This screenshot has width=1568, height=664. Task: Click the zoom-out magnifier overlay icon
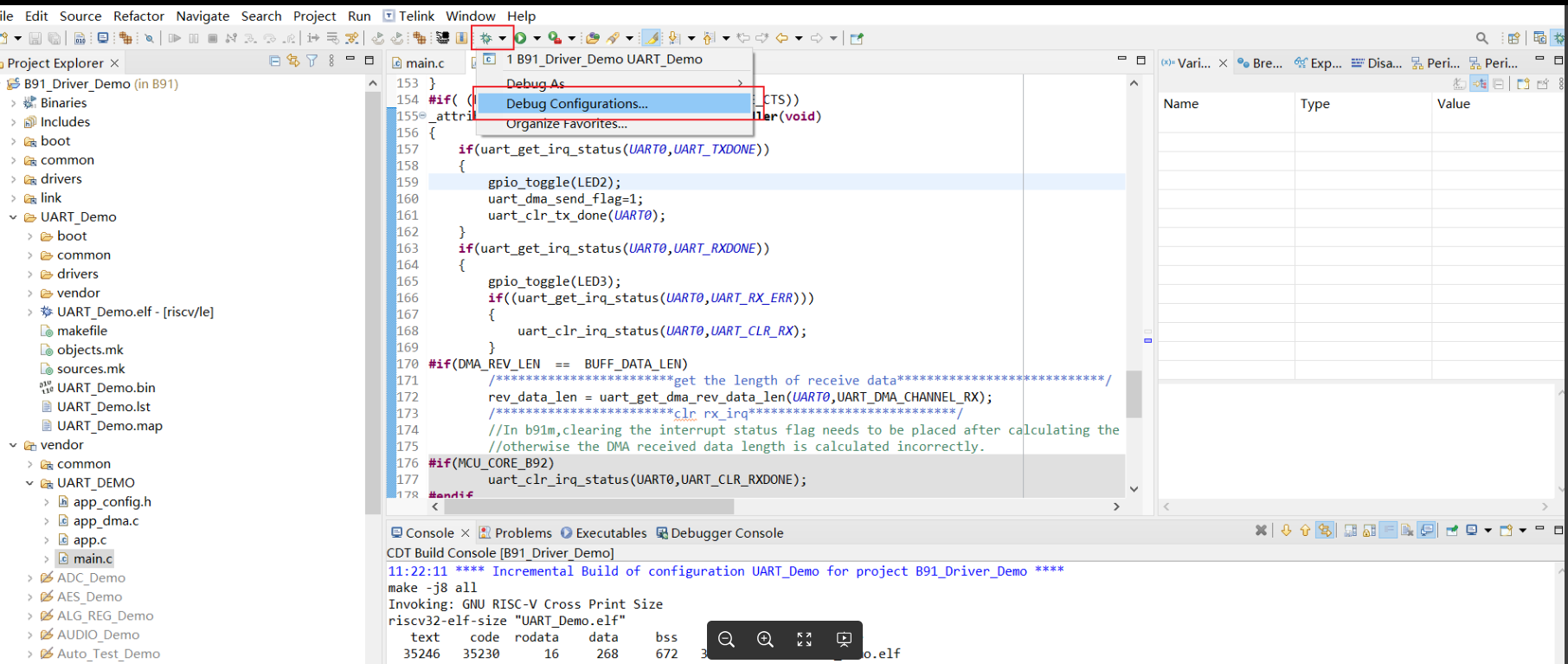pyautogui.click(x=726, y=639)
